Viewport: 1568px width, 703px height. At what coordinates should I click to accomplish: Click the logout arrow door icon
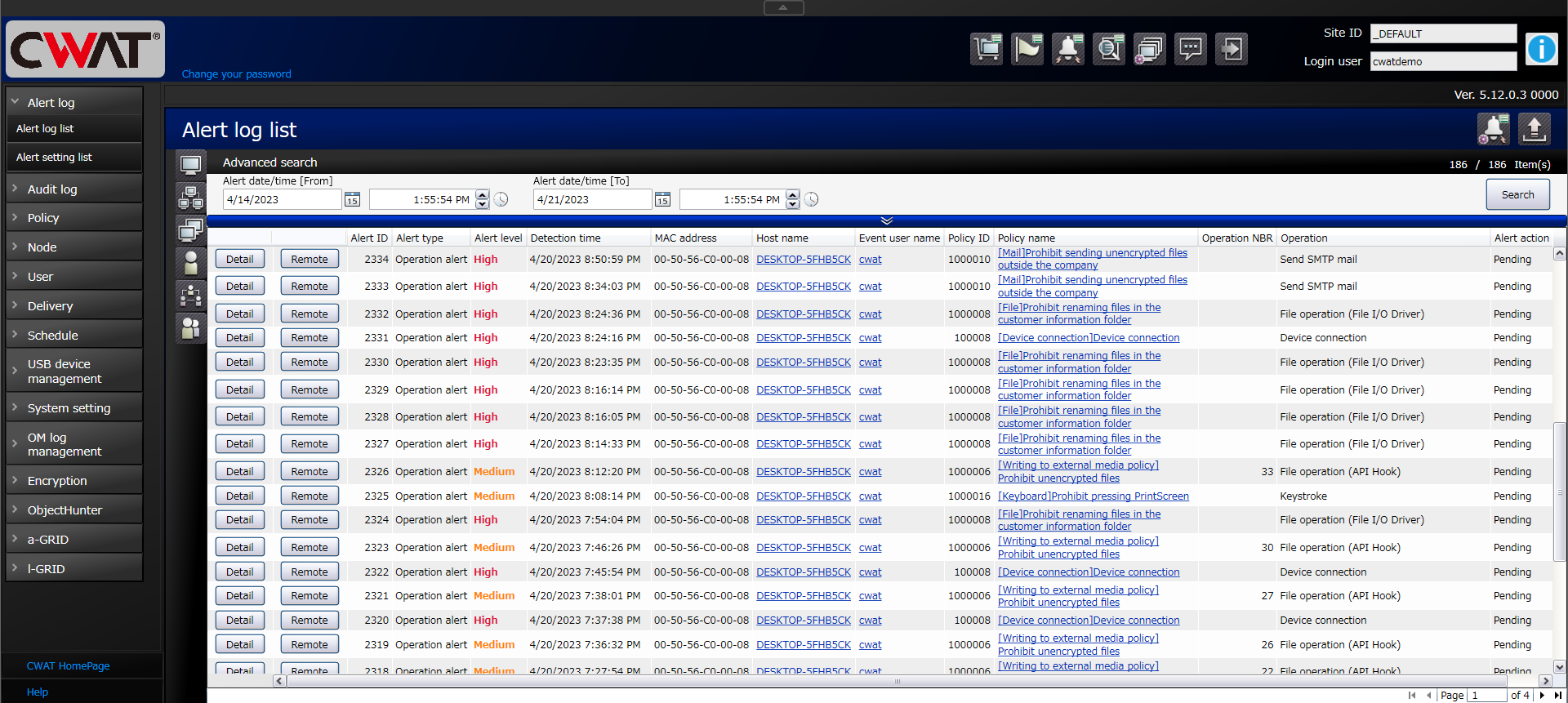click(1232, 49)
